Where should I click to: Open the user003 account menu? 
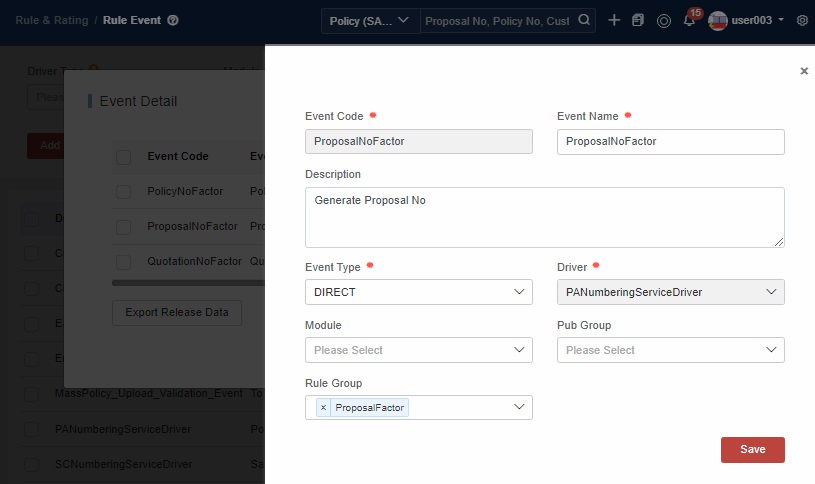tap(747, 20)
